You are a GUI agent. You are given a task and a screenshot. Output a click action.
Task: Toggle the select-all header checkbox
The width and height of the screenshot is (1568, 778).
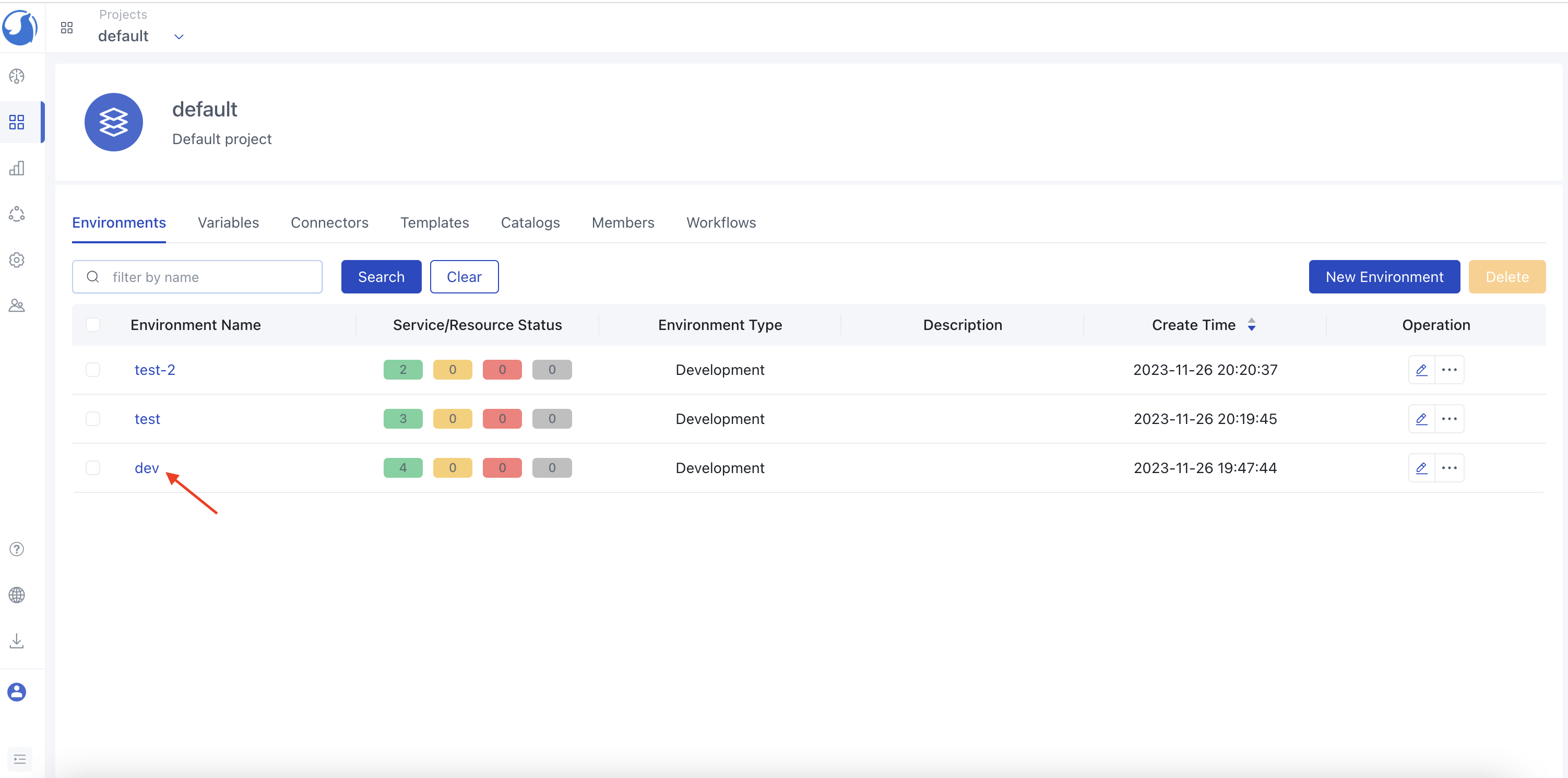(x=92, y=324)
